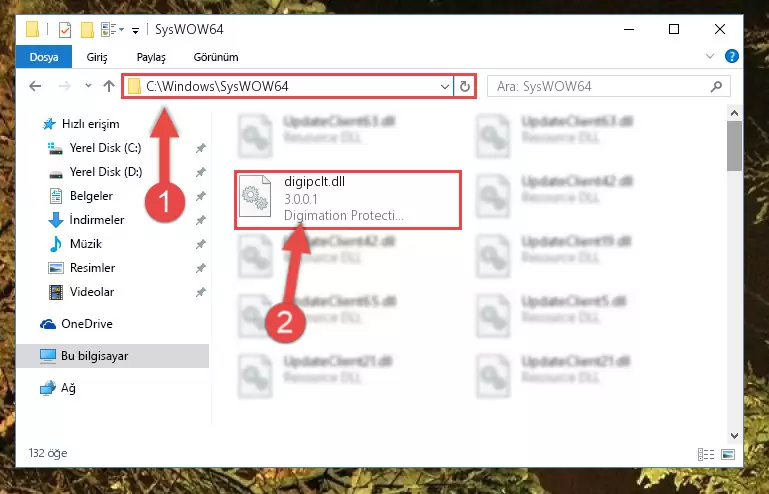Open the Belgeler folder
This screenshot has height=494, width=769.
91,196
